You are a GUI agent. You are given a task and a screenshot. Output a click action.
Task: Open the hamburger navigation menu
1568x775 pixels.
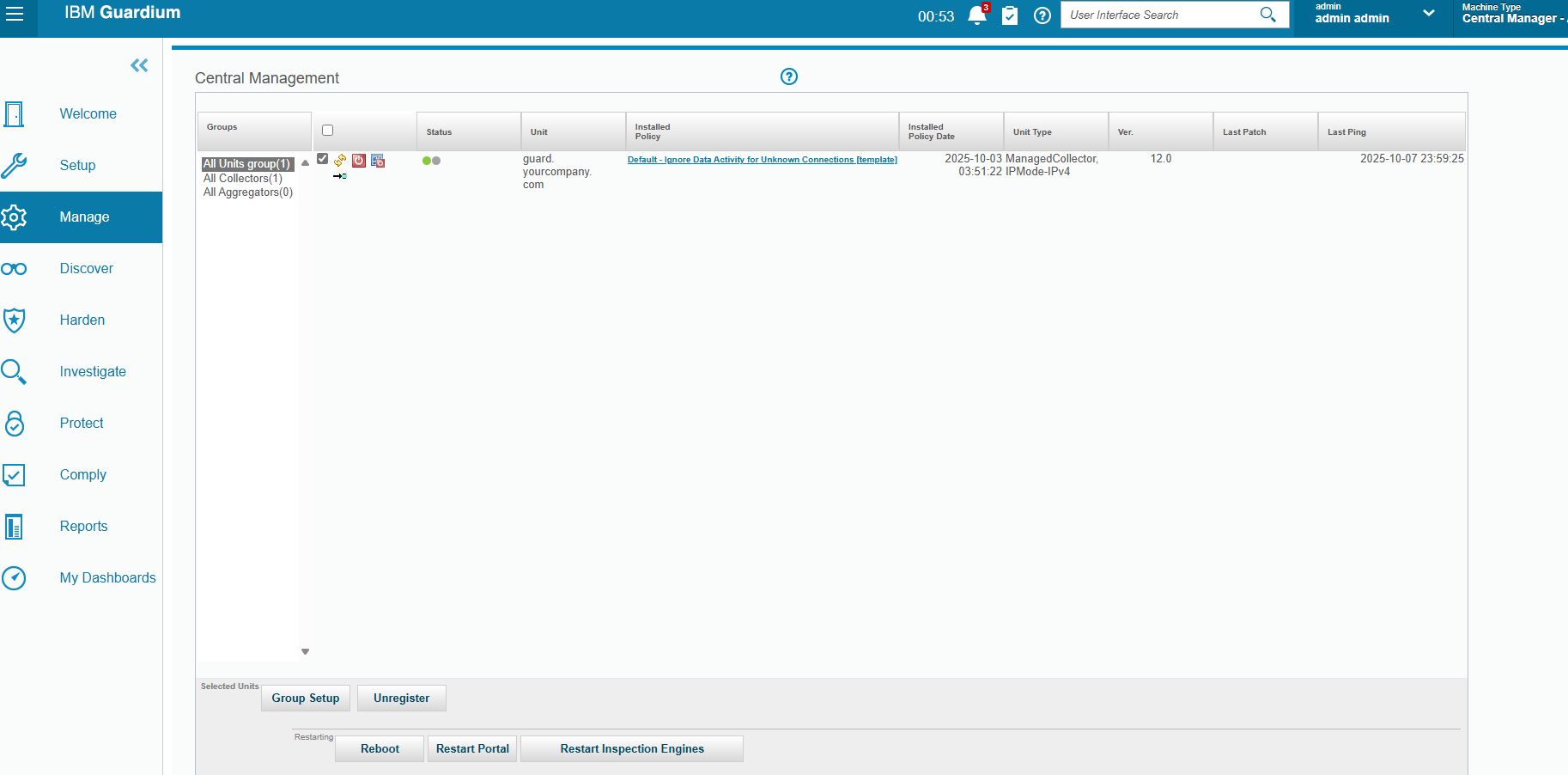(x=15, y=15)
